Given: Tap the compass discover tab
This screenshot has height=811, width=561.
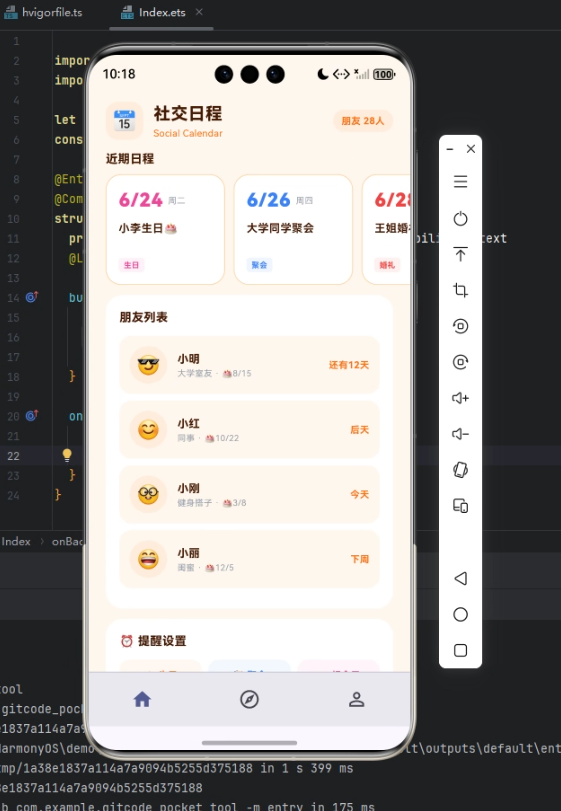Looking at the screenshot, I should (249, 699).
